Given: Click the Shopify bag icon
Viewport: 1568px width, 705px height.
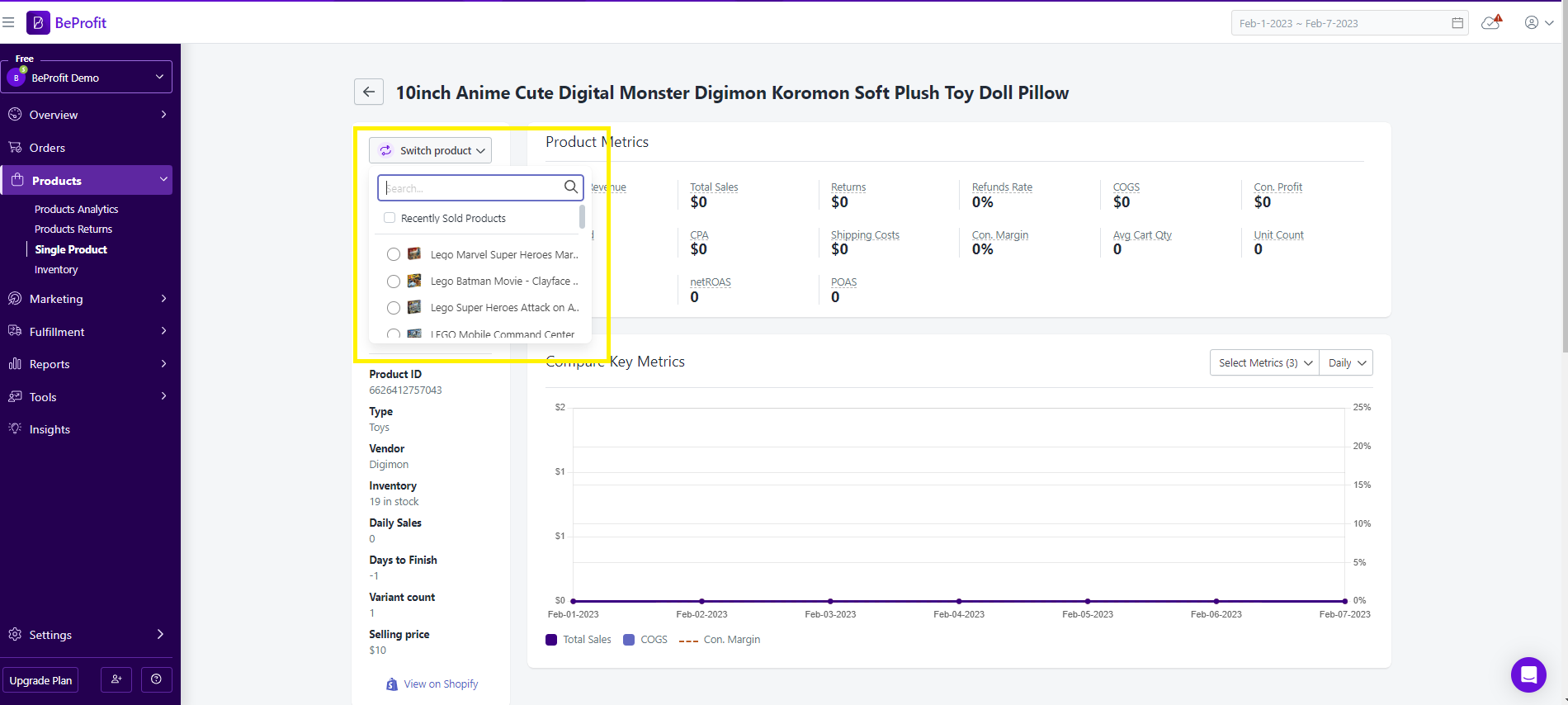Looking at the screenshot, I should tap(392, 684).
